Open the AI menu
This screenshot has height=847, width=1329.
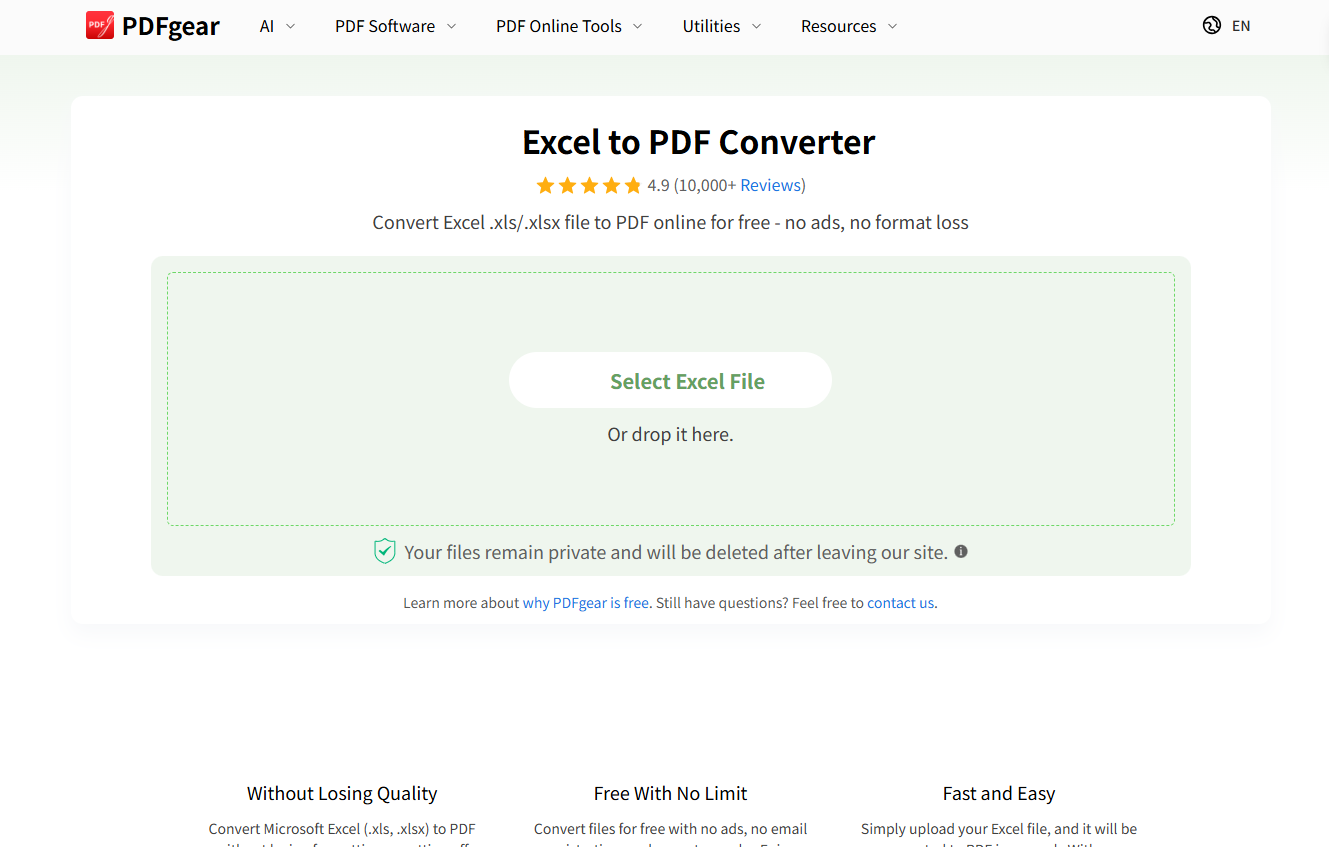(267, 26)
